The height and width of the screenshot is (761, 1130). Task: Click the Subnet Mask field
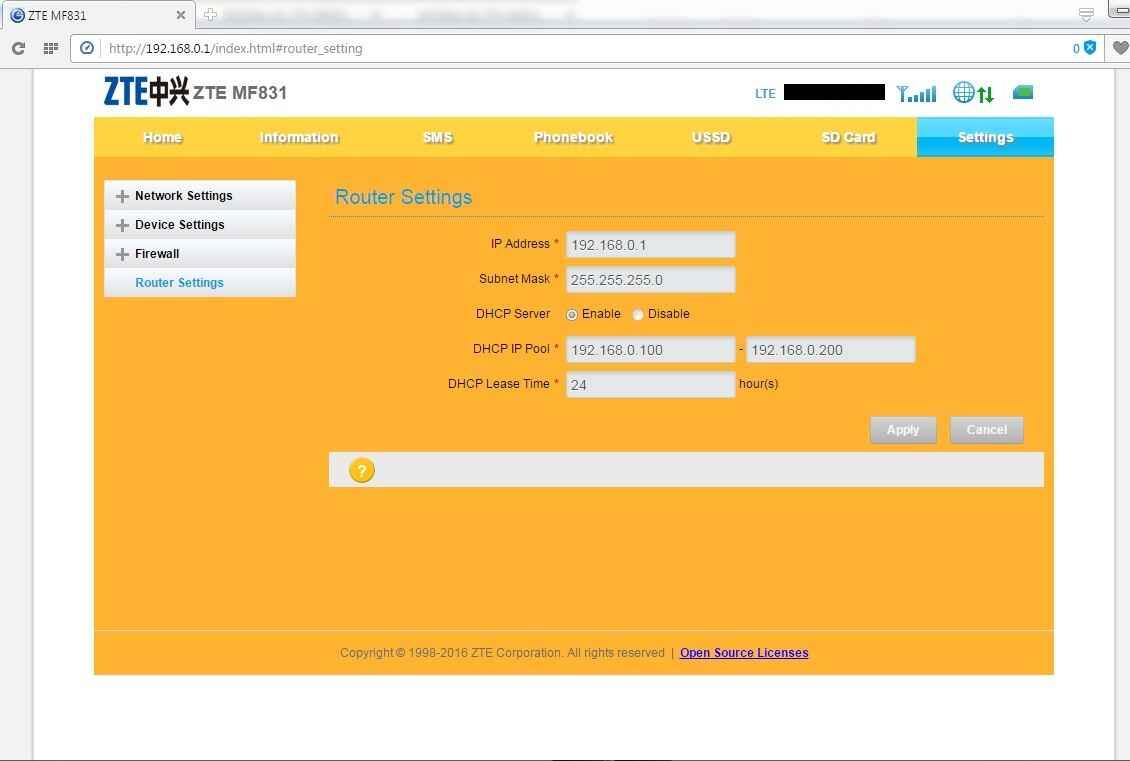(x=651, y=280)
